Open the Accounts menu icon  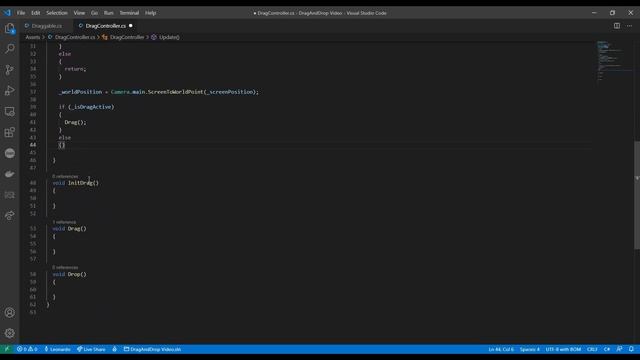[10, 313]
